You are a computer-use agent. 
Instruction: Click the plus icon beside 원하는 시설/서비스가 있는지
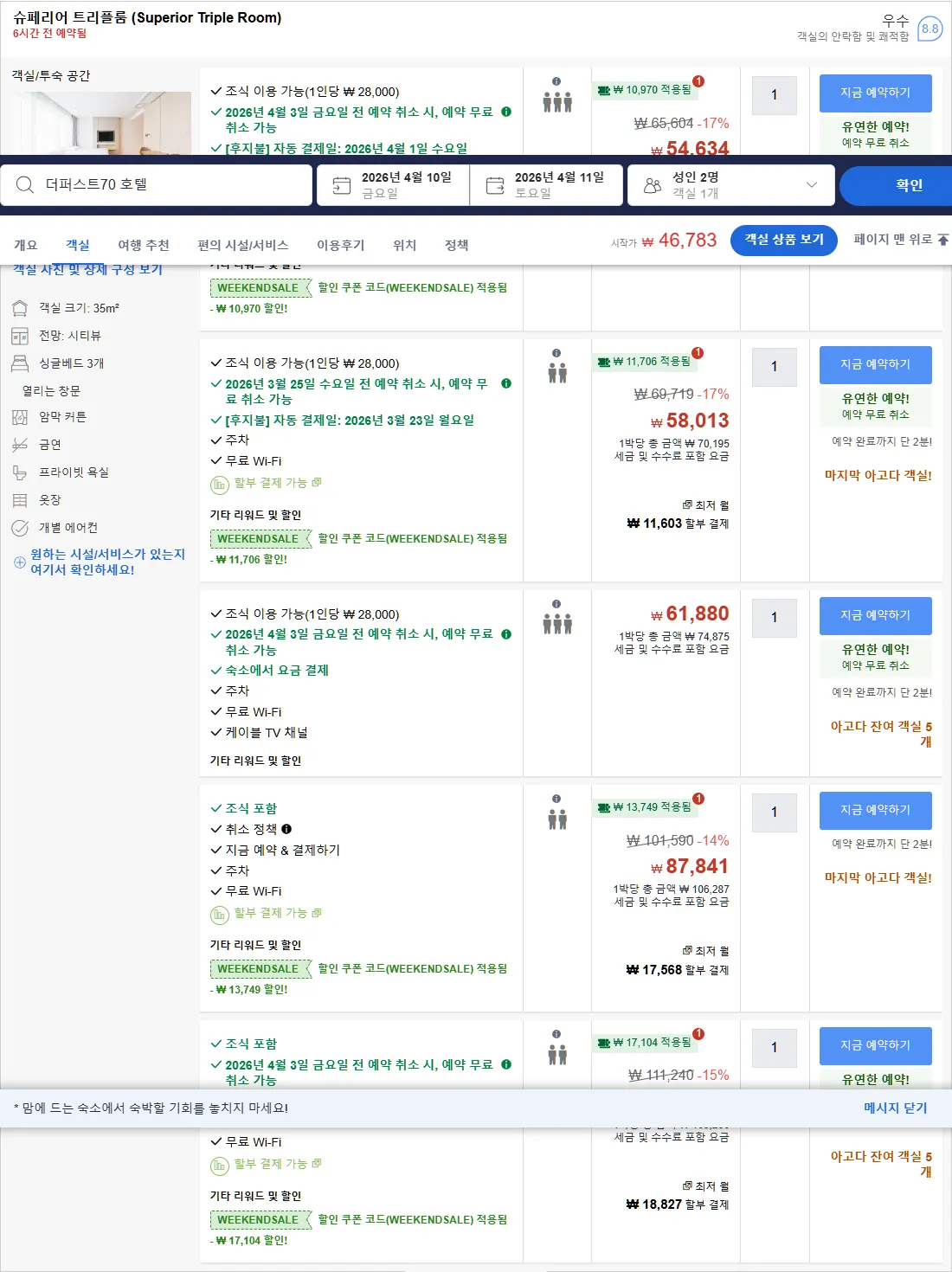click(x=20, y=562)
